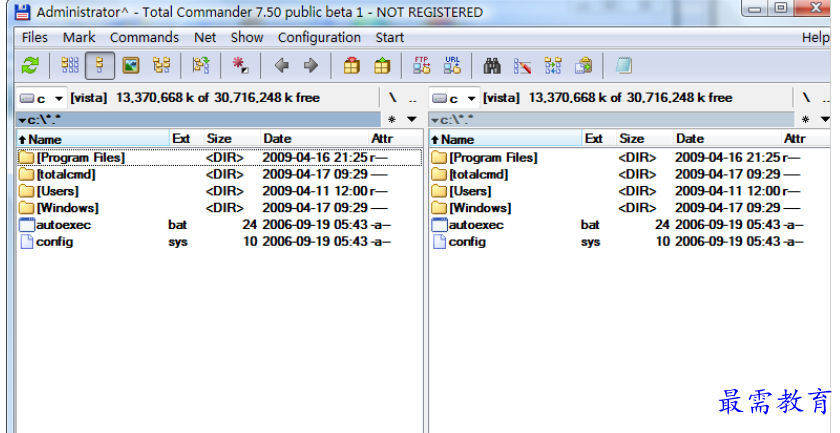Sort right panel by Ext column

point(599,139)
